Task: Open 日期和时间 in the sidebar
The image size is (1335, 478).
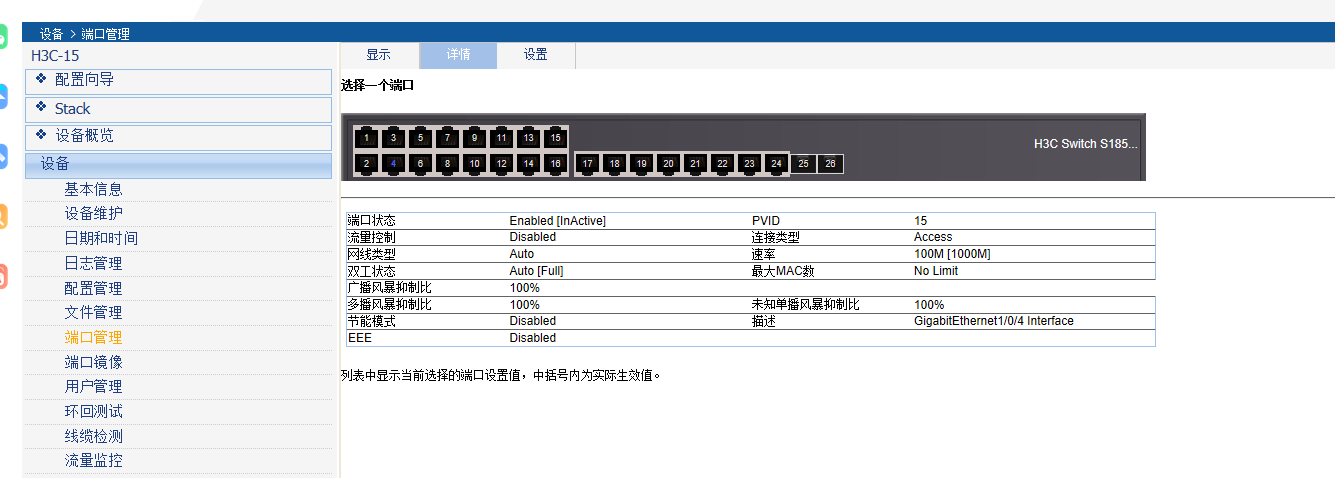Action: 102,238
